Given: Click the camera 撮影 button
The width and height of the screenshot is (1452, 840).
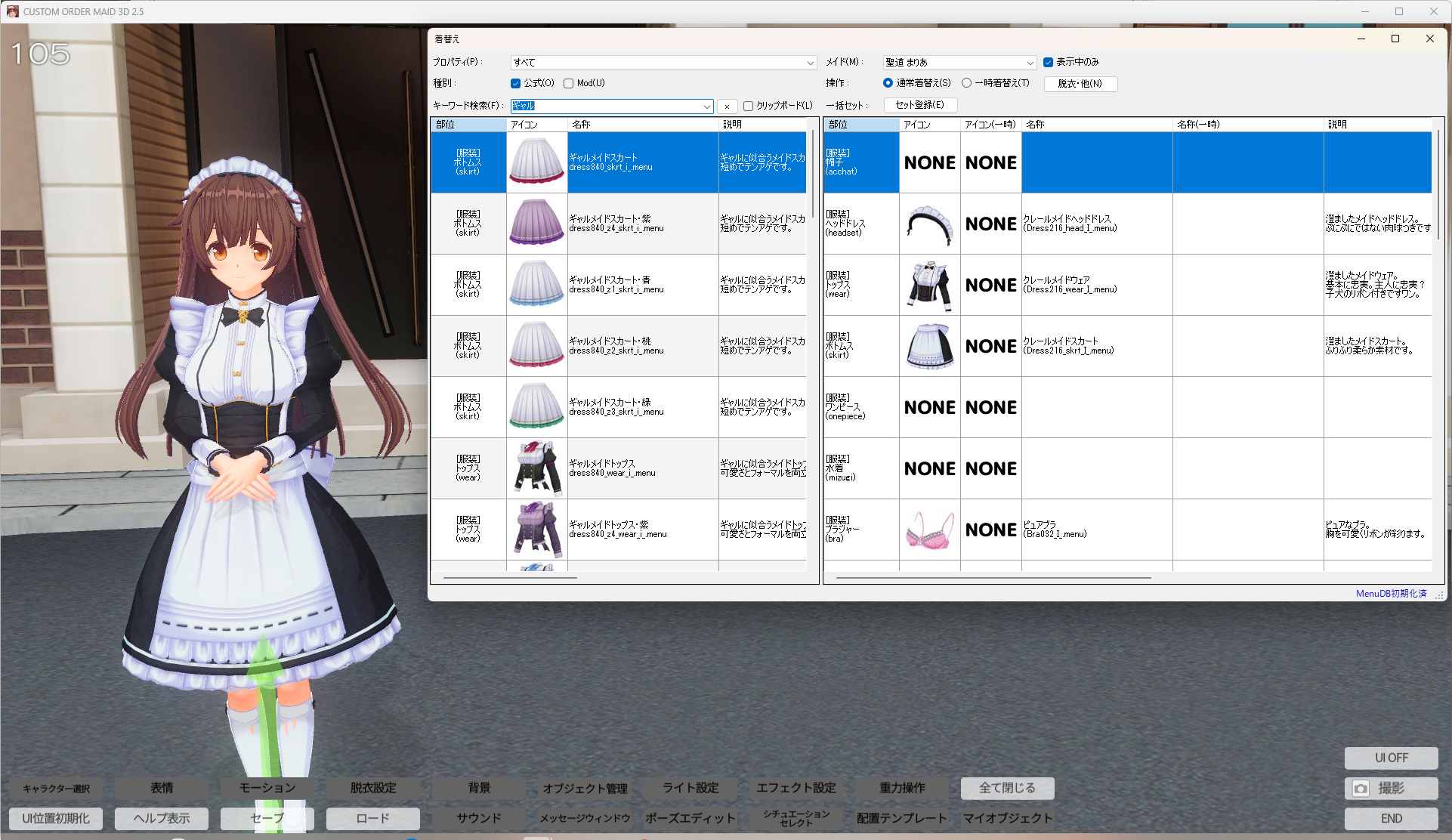Looking at the screenshot, I should (1391, 788).
